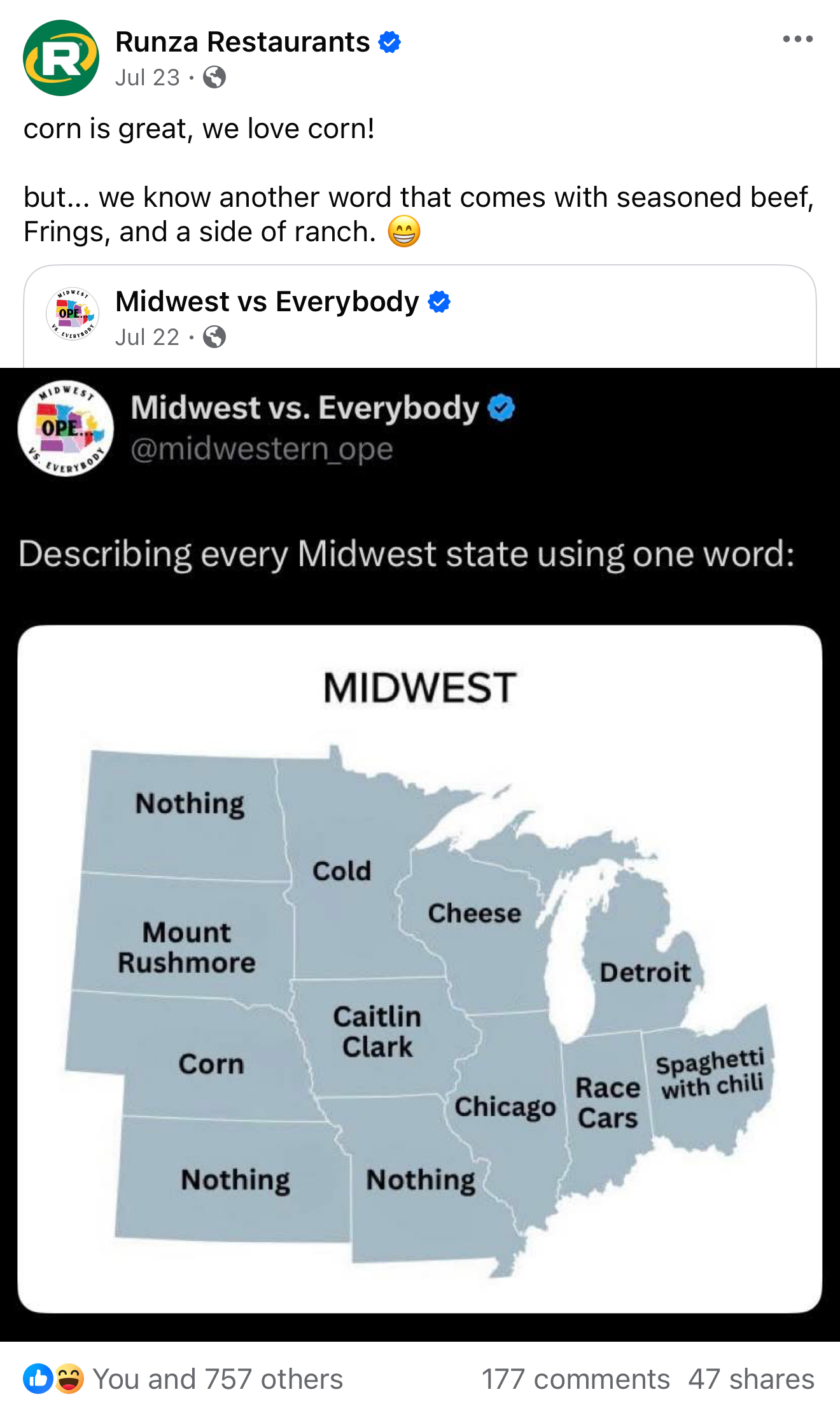
Task: View the 47 shares list
Action: 751,1379
